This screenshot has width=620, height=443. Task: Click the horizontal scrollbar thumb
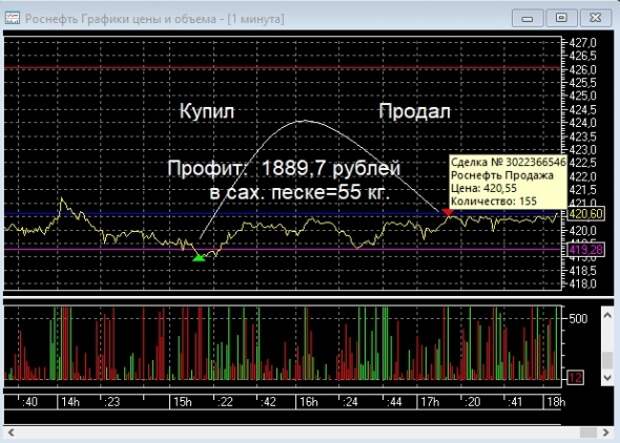pyautogui.click(x=588, y=432)
